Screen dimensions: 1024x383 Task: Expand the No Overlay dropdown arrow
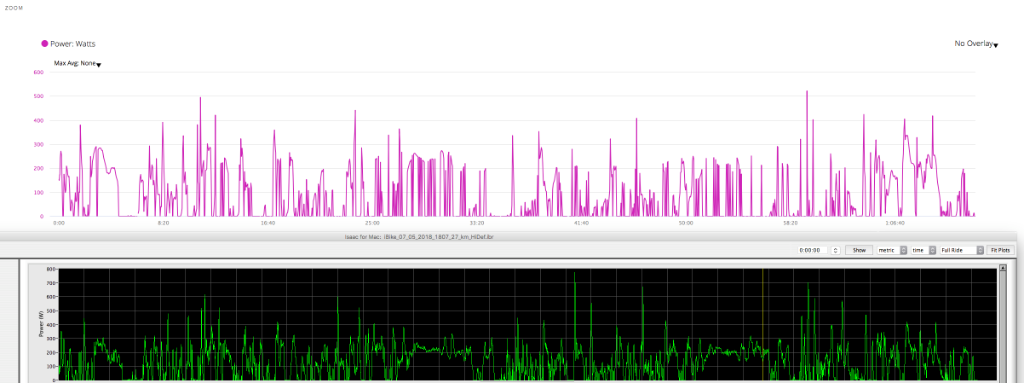(x=996, y=46)
